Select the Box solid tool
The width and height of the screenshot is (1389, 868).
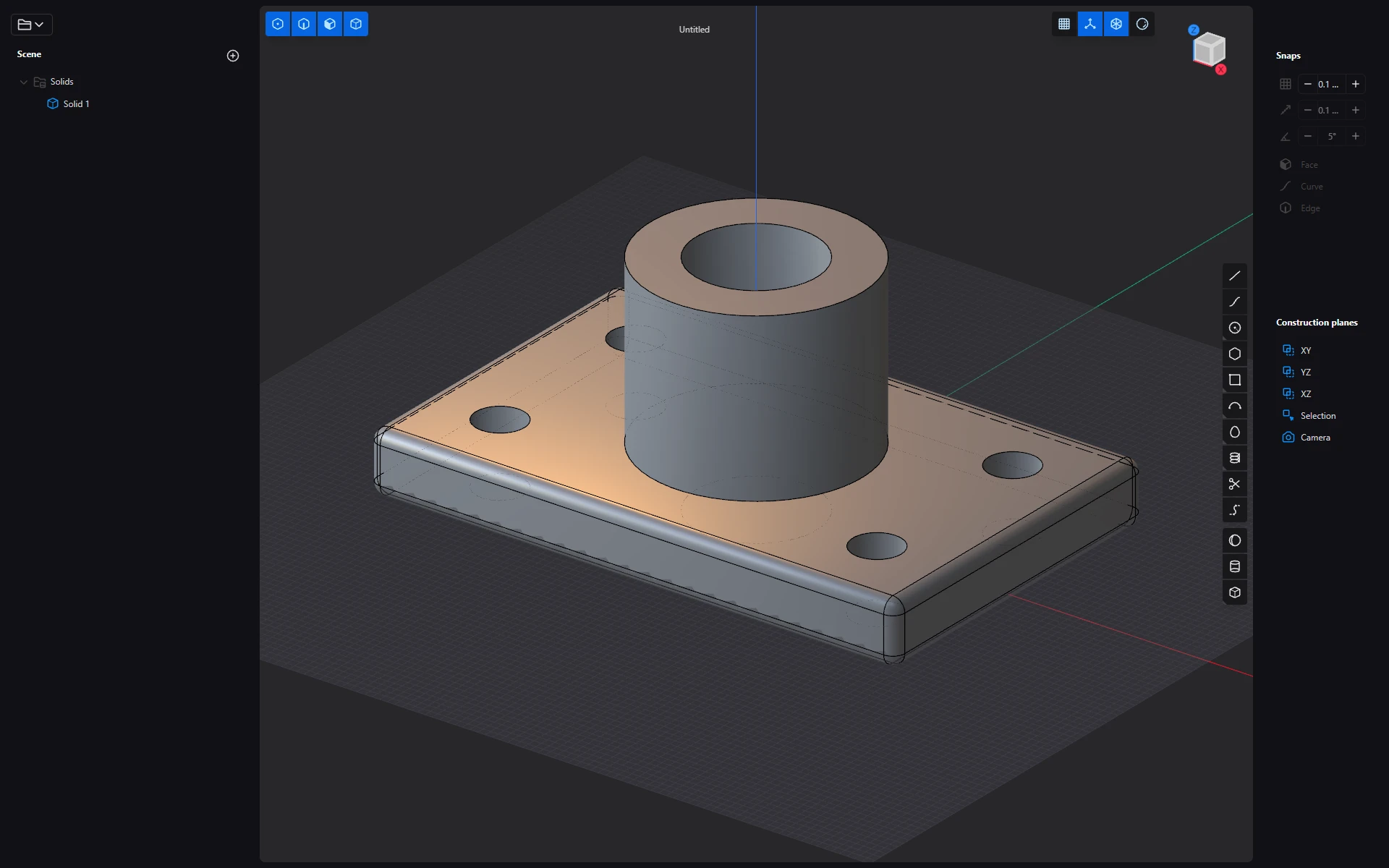[x=1234, y=592]
